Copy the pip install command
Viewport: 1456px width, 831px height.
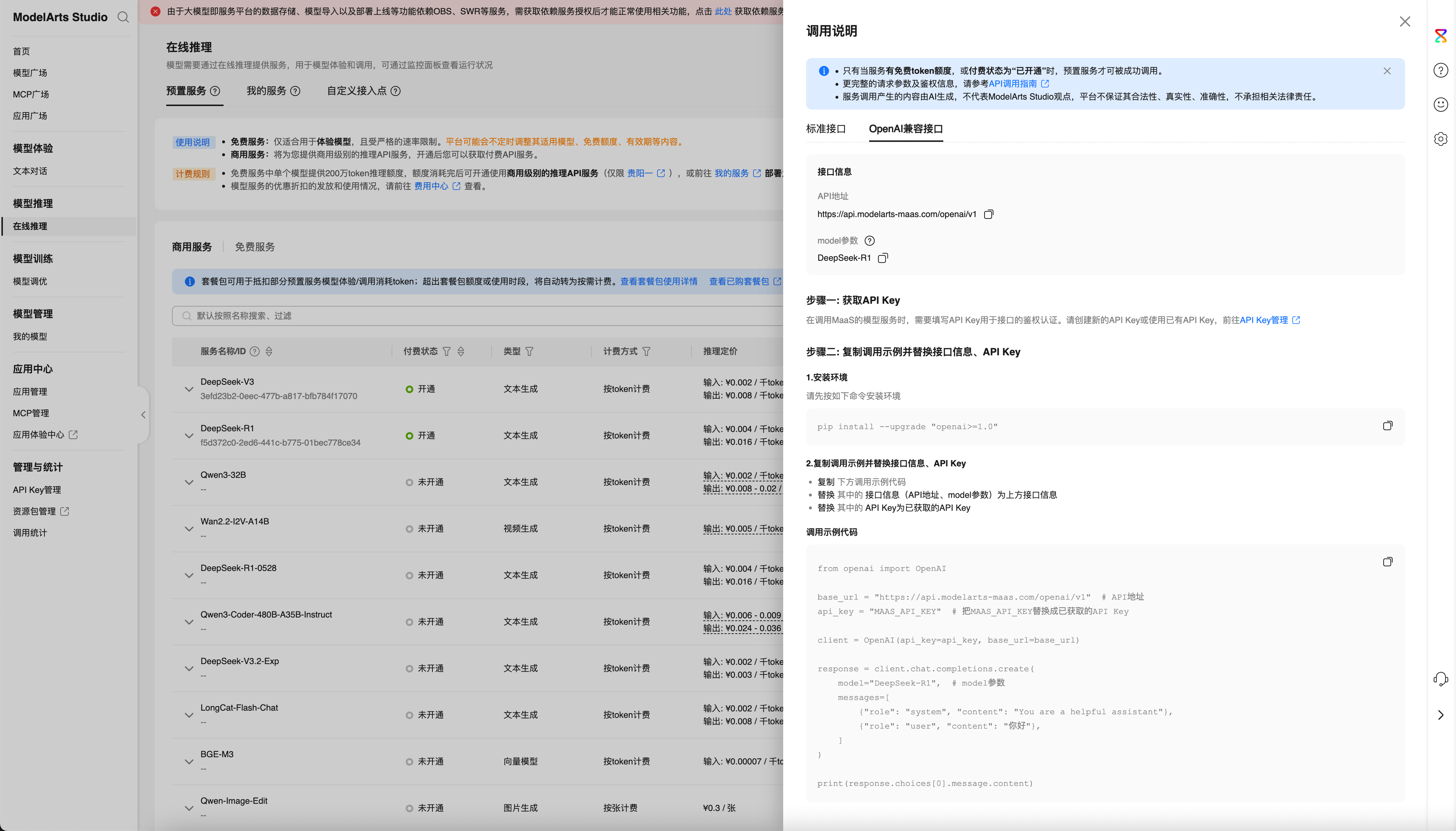[x=1388, y=426]
